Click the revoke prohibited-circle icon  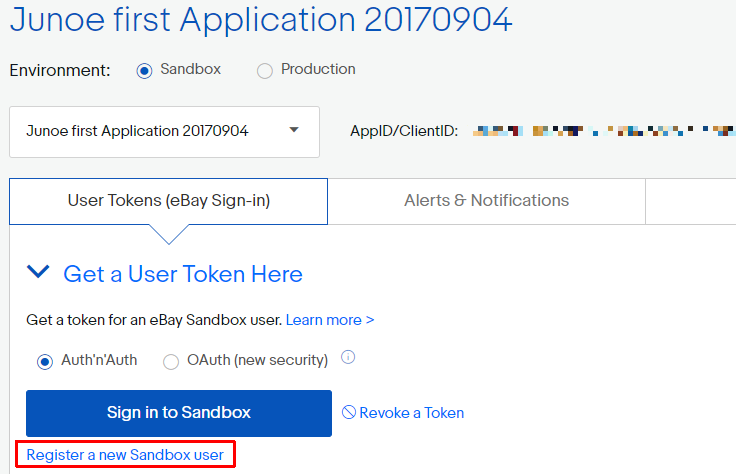click(349, 412)
